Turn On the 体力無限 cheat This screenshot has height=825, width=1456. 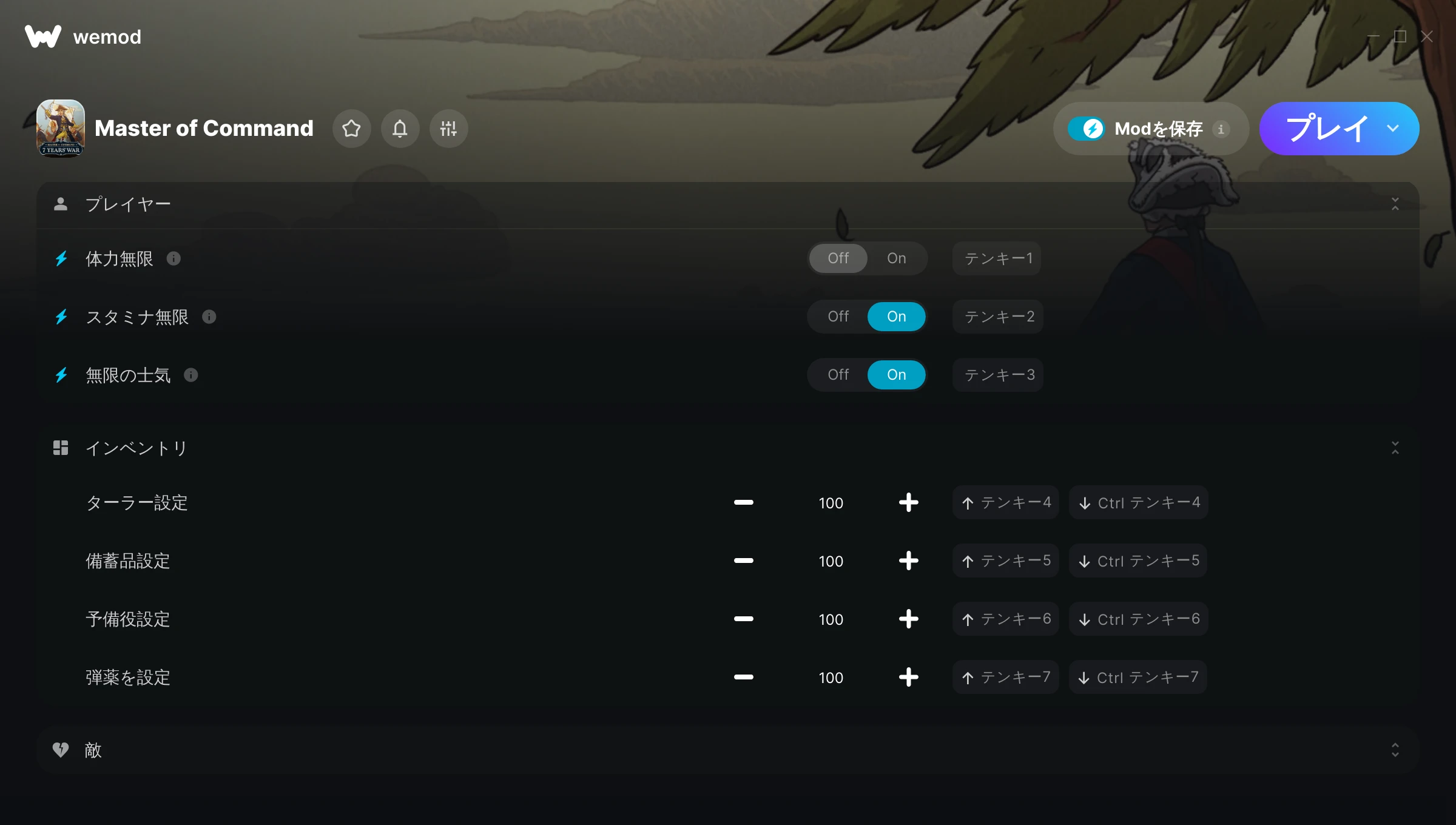[x=896, y=258]
